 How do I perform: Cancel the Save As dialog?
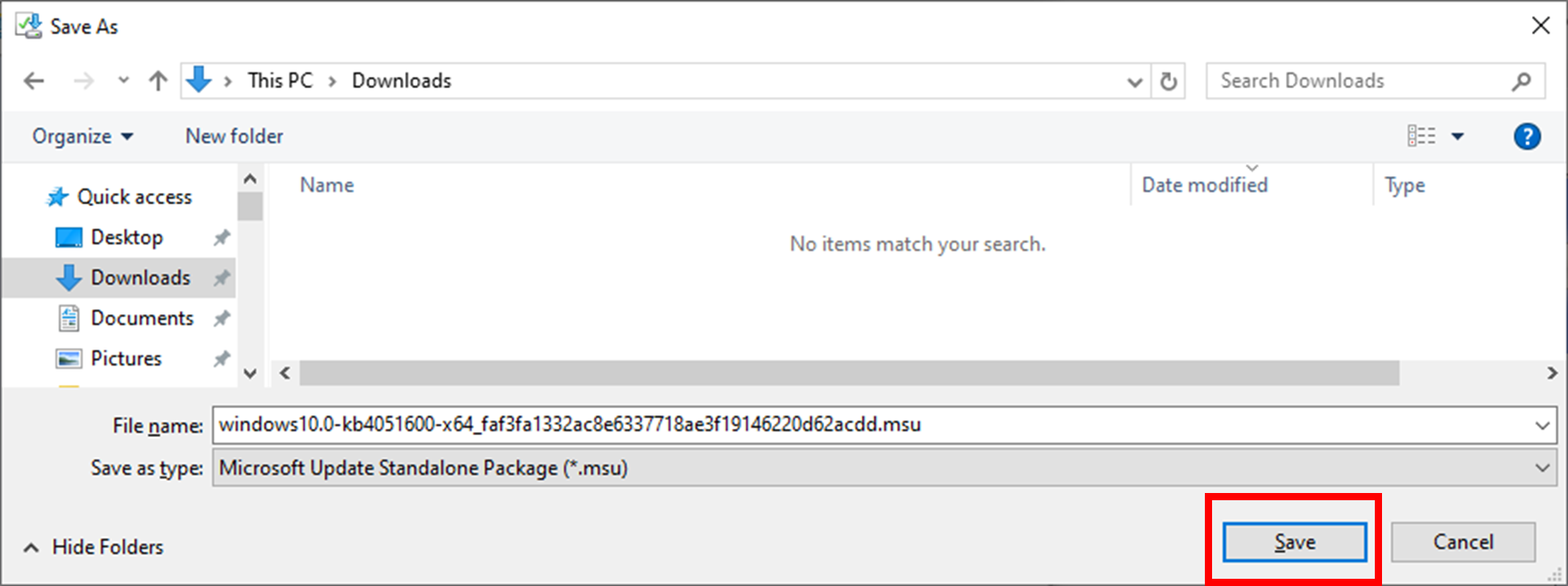(1463, 543)
